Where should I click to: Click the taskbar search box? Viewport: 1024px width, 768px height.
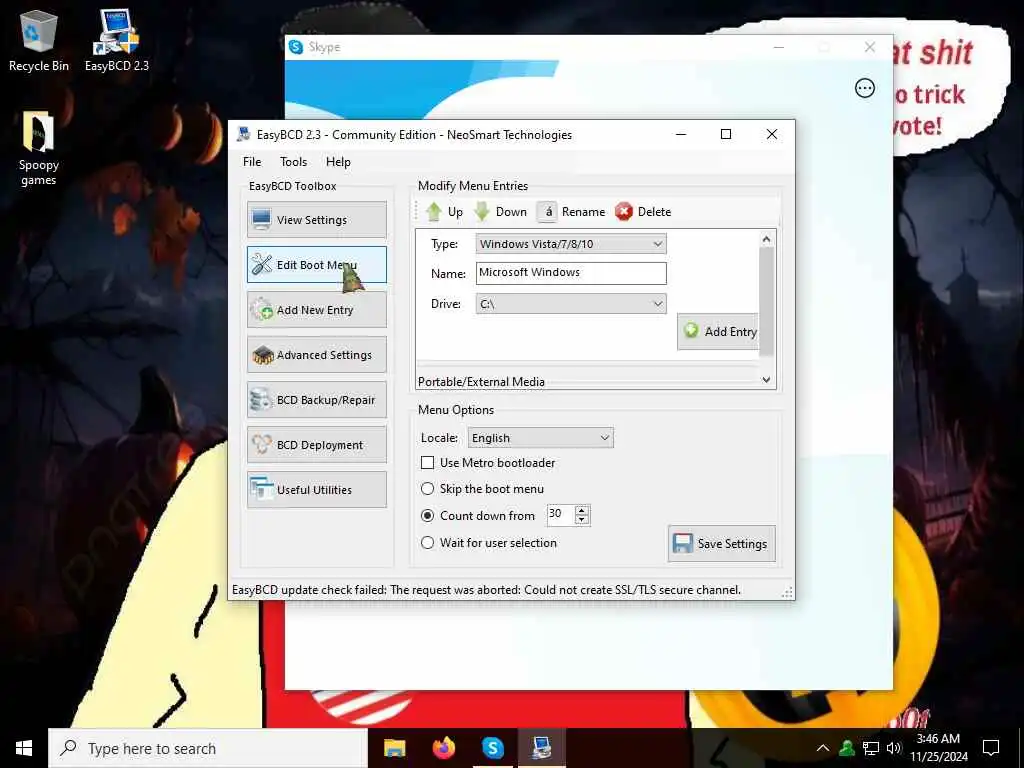pyautogui.click(x=208, y=748)
